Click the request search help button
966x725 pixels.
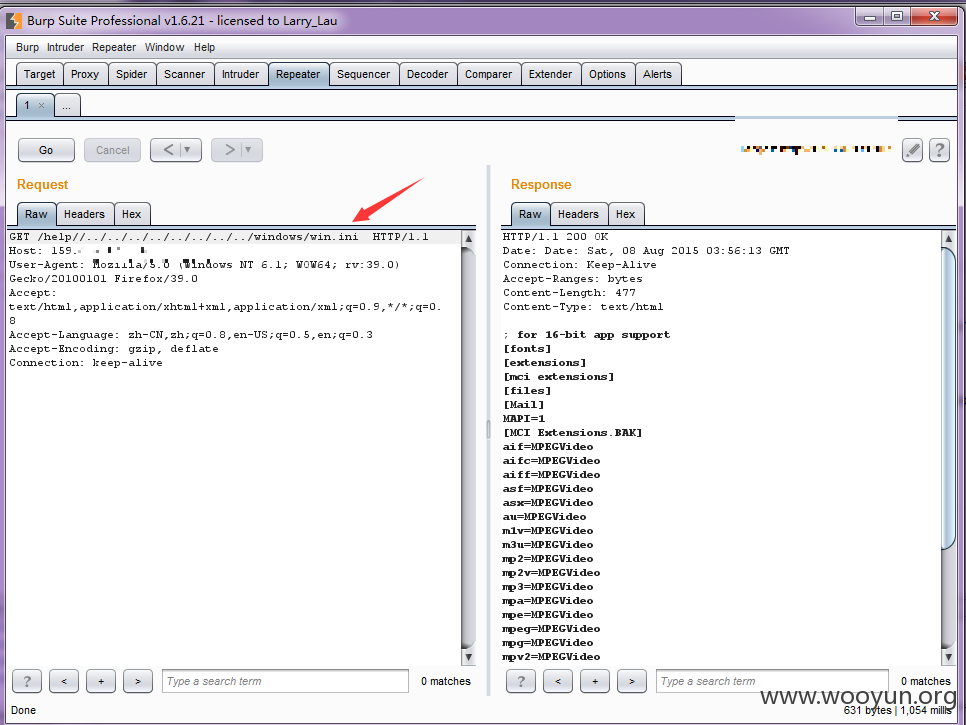pos(27,681)
